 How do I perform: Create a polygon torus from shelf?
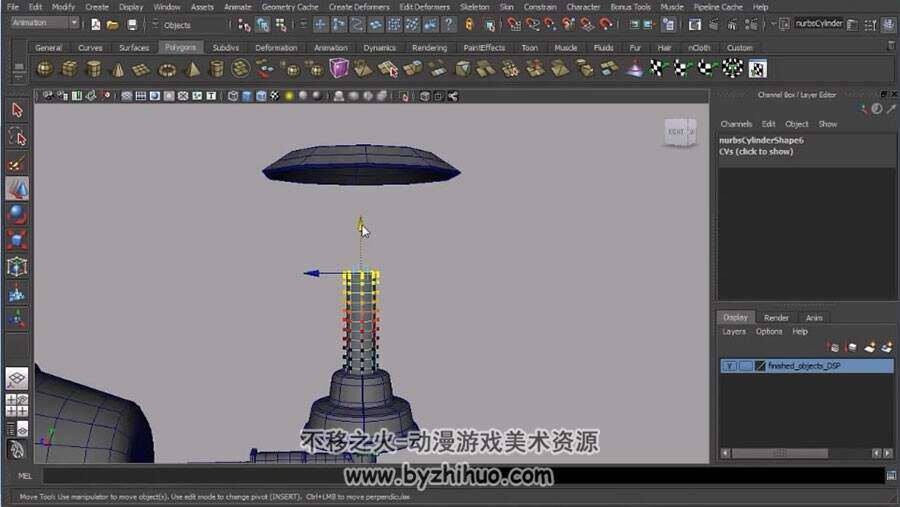[167, 69]
